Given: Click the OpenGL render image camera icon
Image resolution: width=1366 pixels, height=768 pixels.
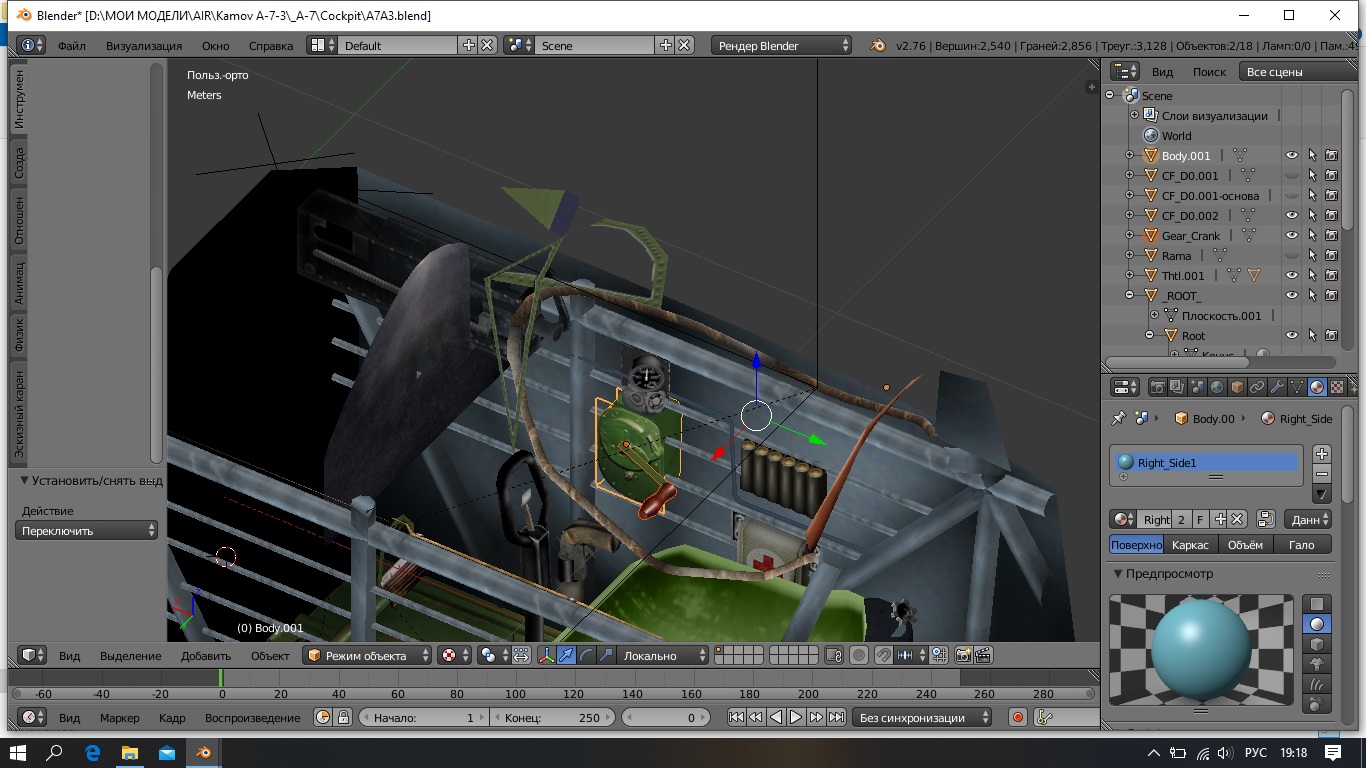Looking at the screenshot, I should pos(964,656).
